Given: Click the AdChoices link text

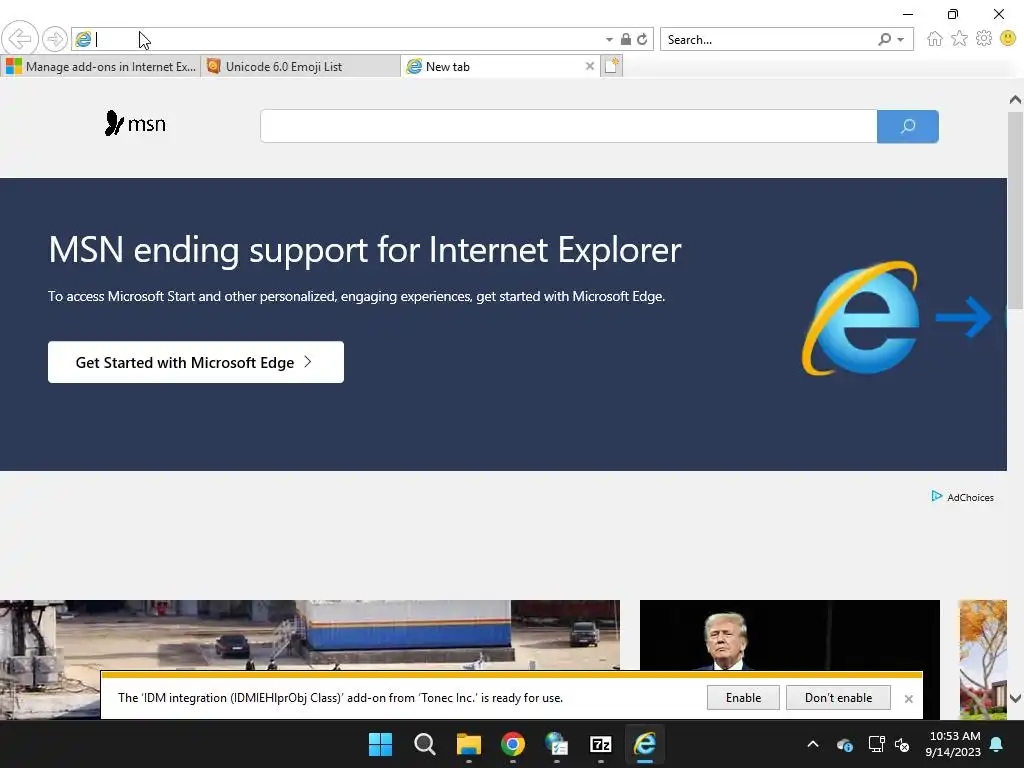Looking at the screenshot, I should 970,498.
